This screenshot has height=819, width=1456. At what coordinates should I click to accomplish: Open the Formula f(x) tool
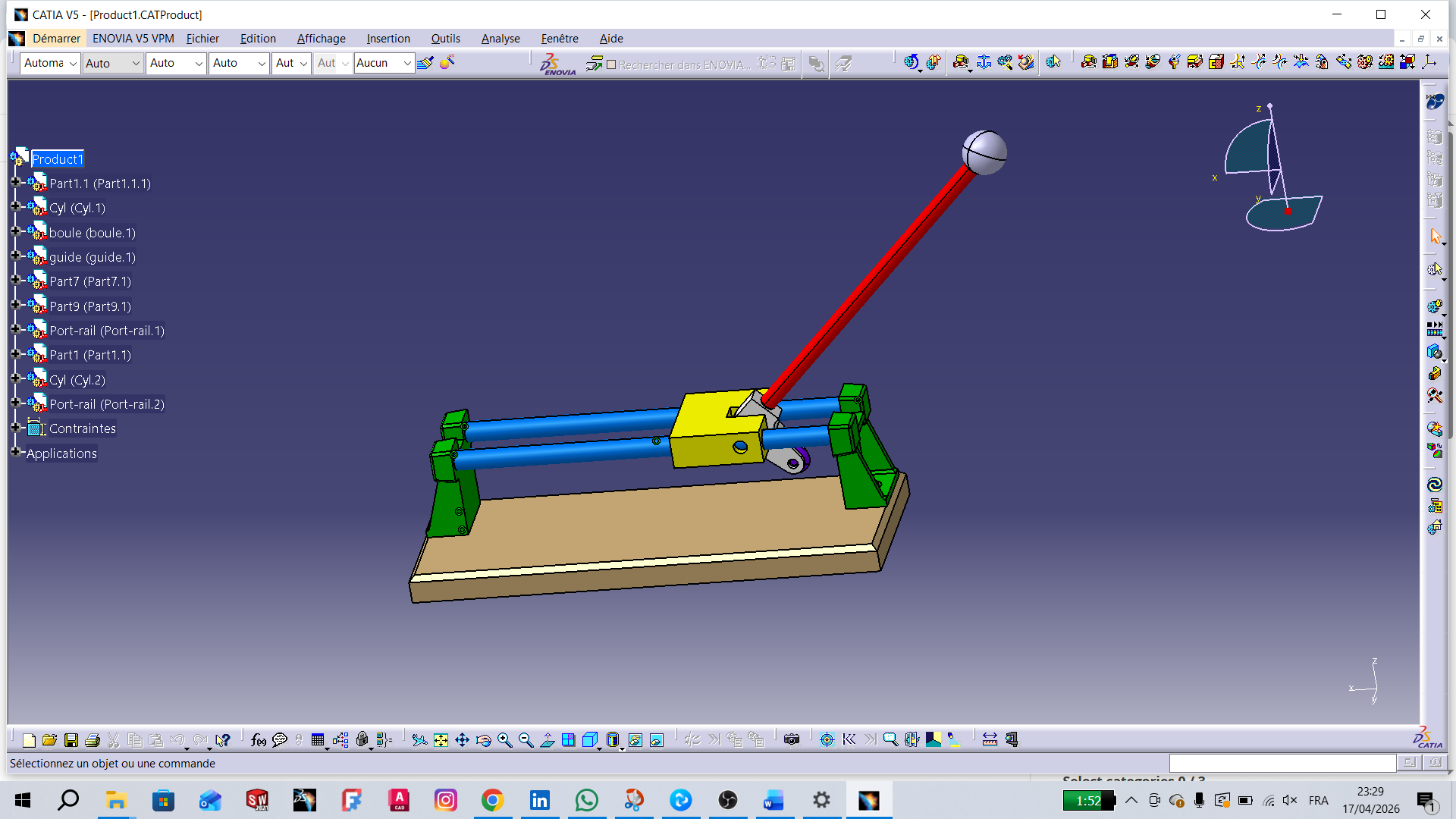pos(259,740)
